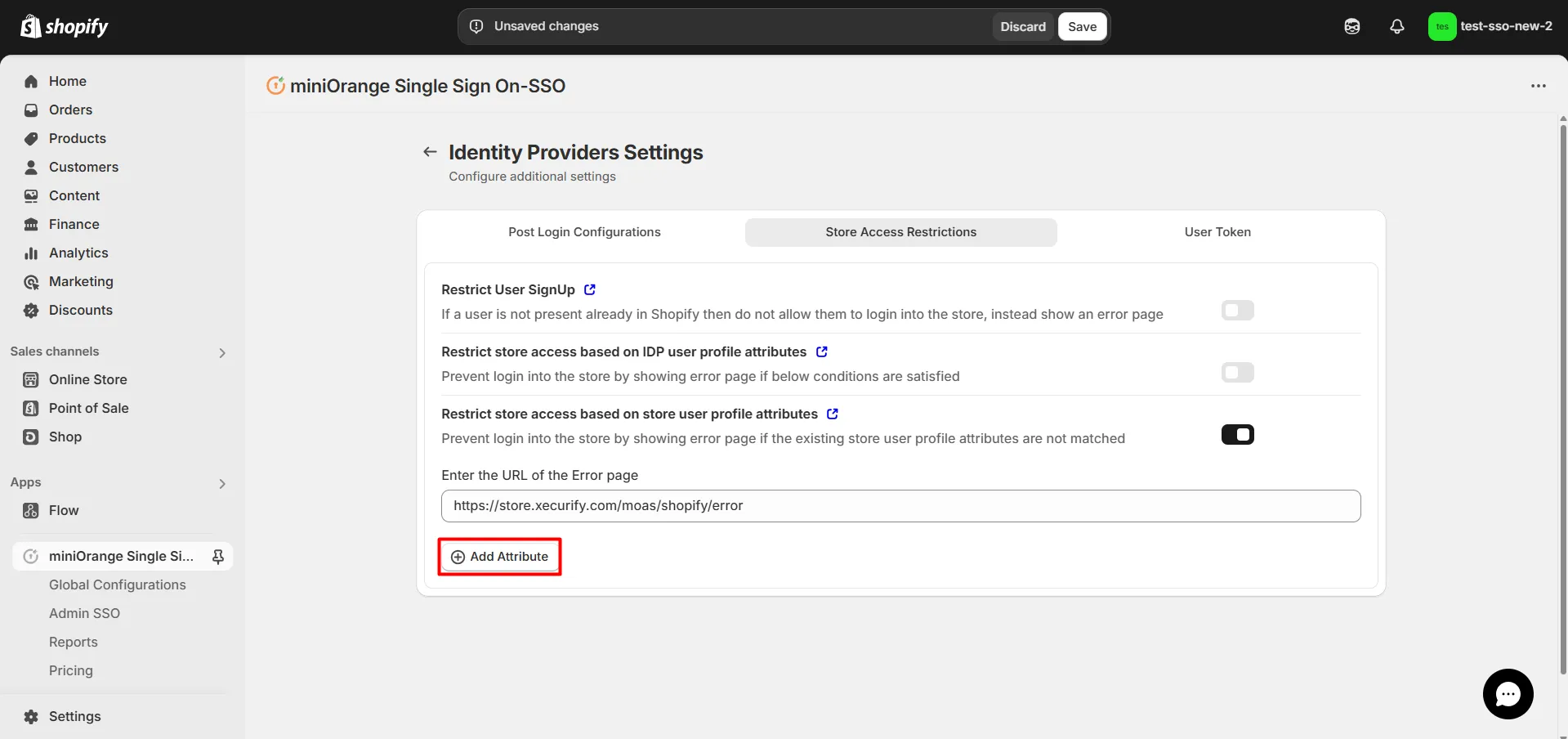Open store user profile attributes help link icon
The image size is (1568, 739).
pyautogui.click(x=833, y=414)
